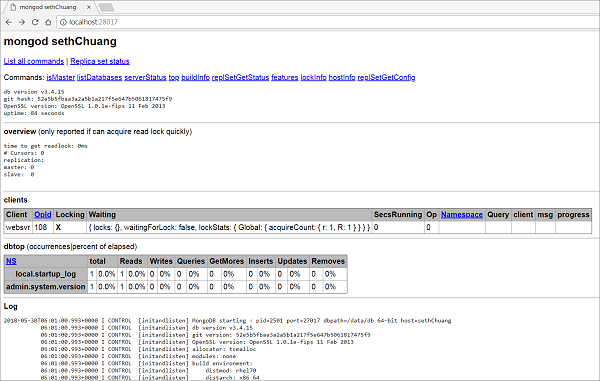Click the progress column header

tap(573, 215)
